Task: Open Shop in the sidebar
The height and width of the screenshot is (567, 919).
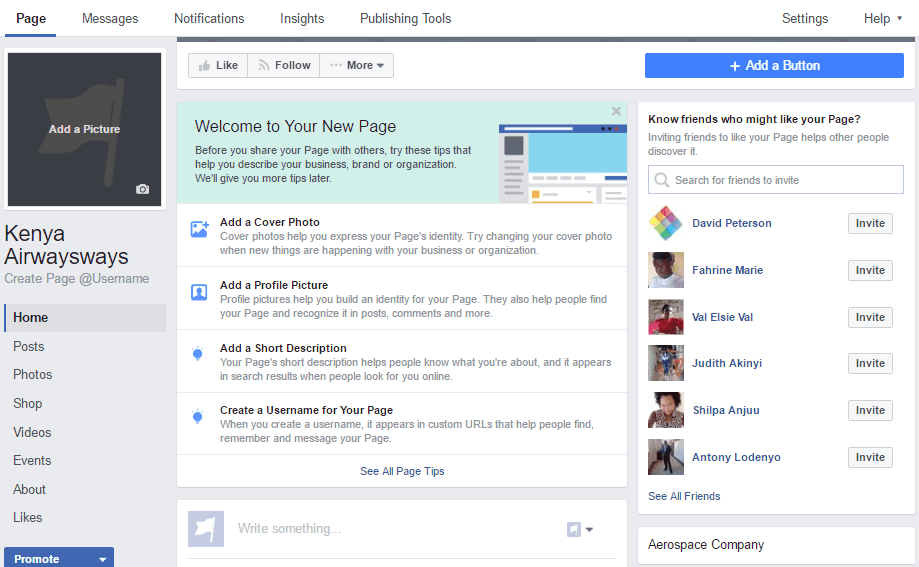Action: pyautogui.click(x=28, y=403)
